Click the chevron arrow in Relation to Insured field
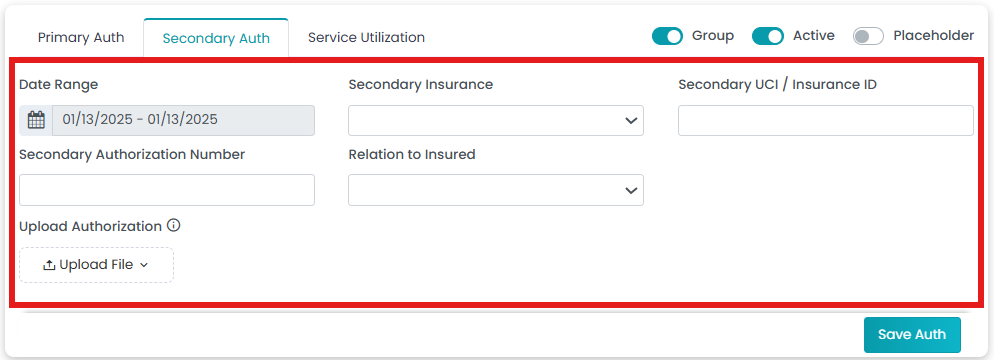This screenshot has width=994, height=360. 631,190
